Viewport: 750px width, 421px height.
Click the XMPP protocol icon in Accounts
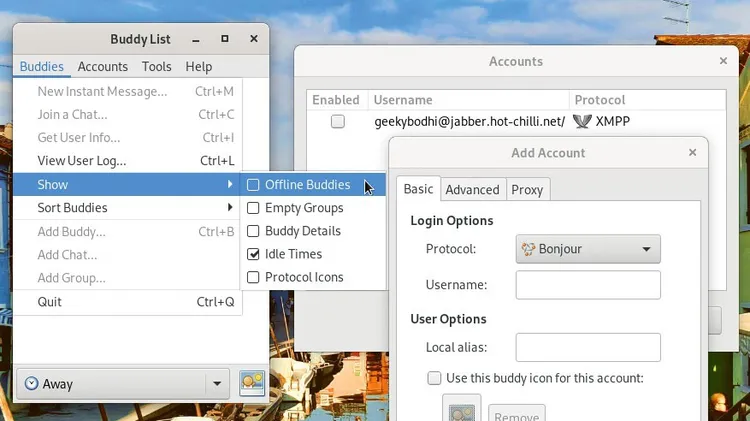click(582, 122)
